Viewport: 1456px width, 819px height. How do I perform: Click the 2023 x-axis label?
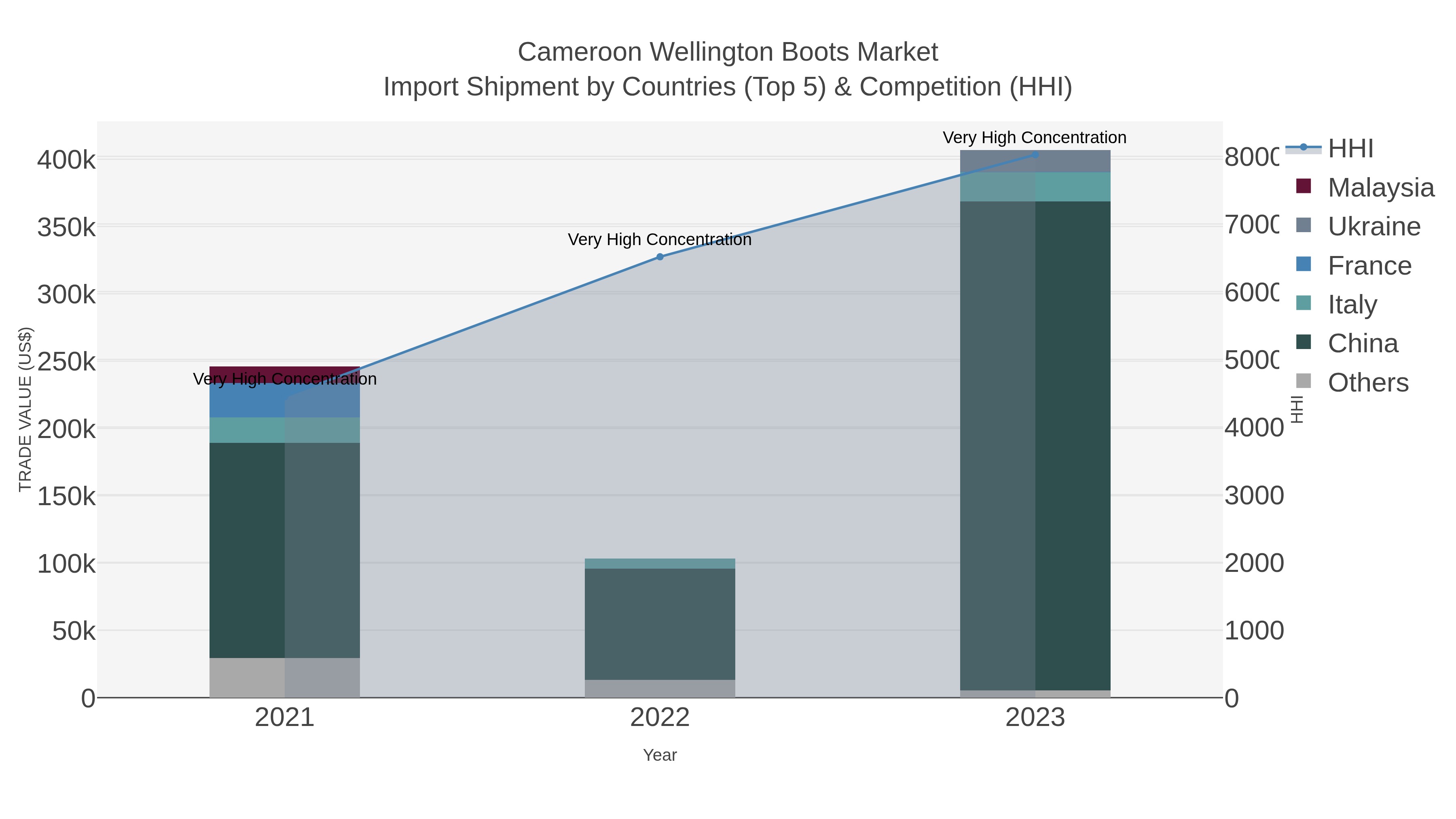coord(1035,718)
